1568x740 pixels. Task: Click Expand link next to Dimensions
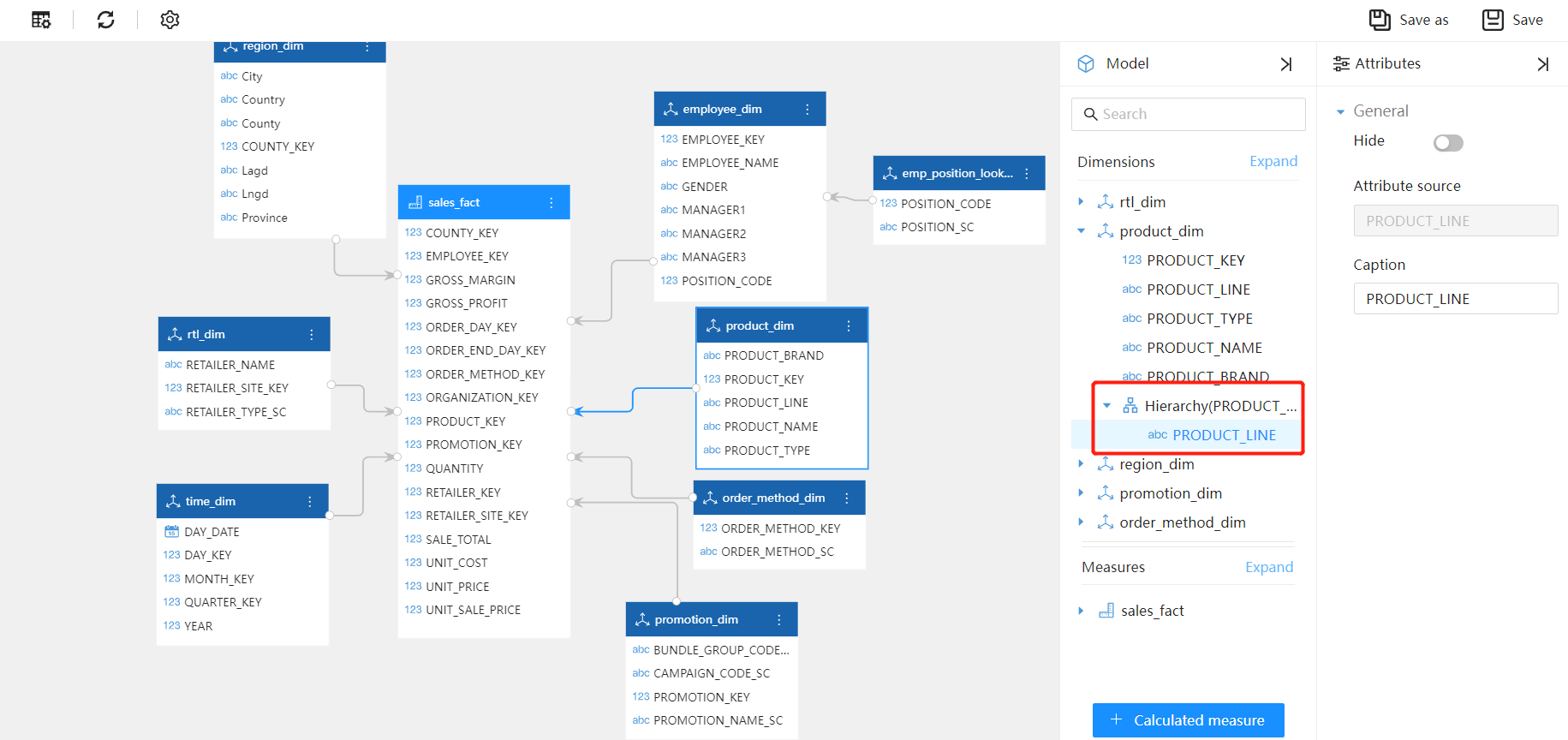(x=1273, y=161)
